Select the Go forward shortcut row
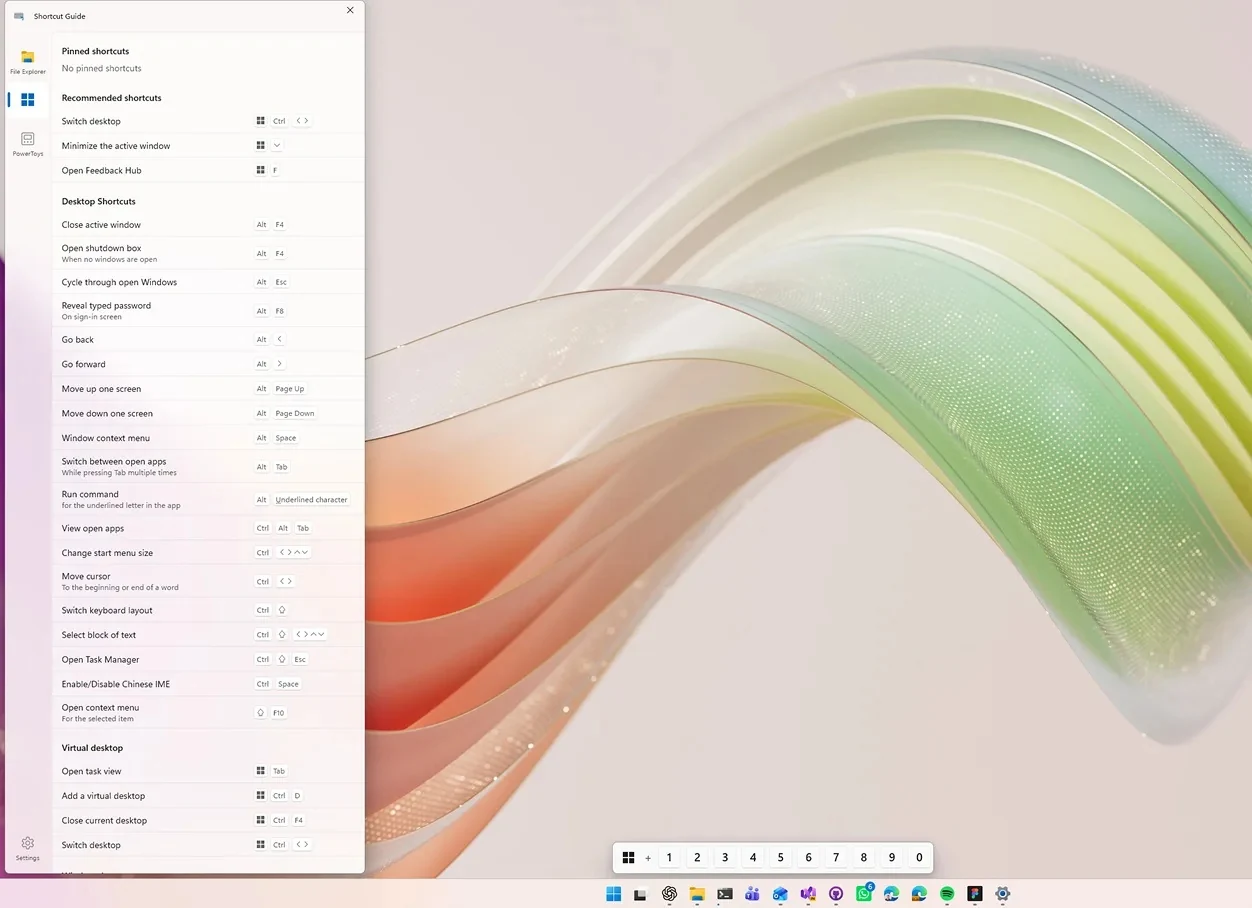 pyautogui.click(x=208, y=364)
